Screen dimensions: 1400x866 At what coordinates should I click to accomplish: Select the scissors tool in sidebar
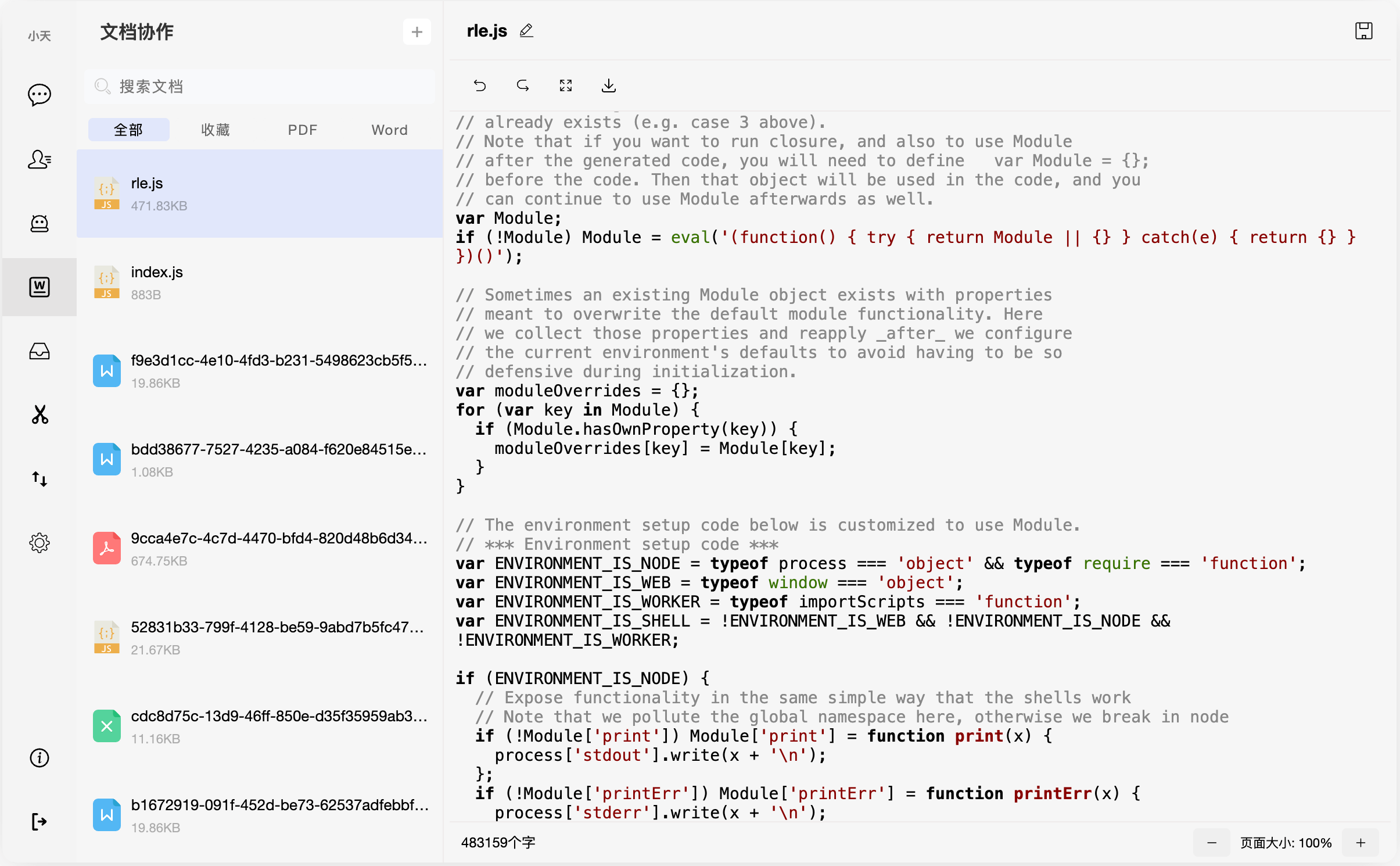(x=40, y=415)
